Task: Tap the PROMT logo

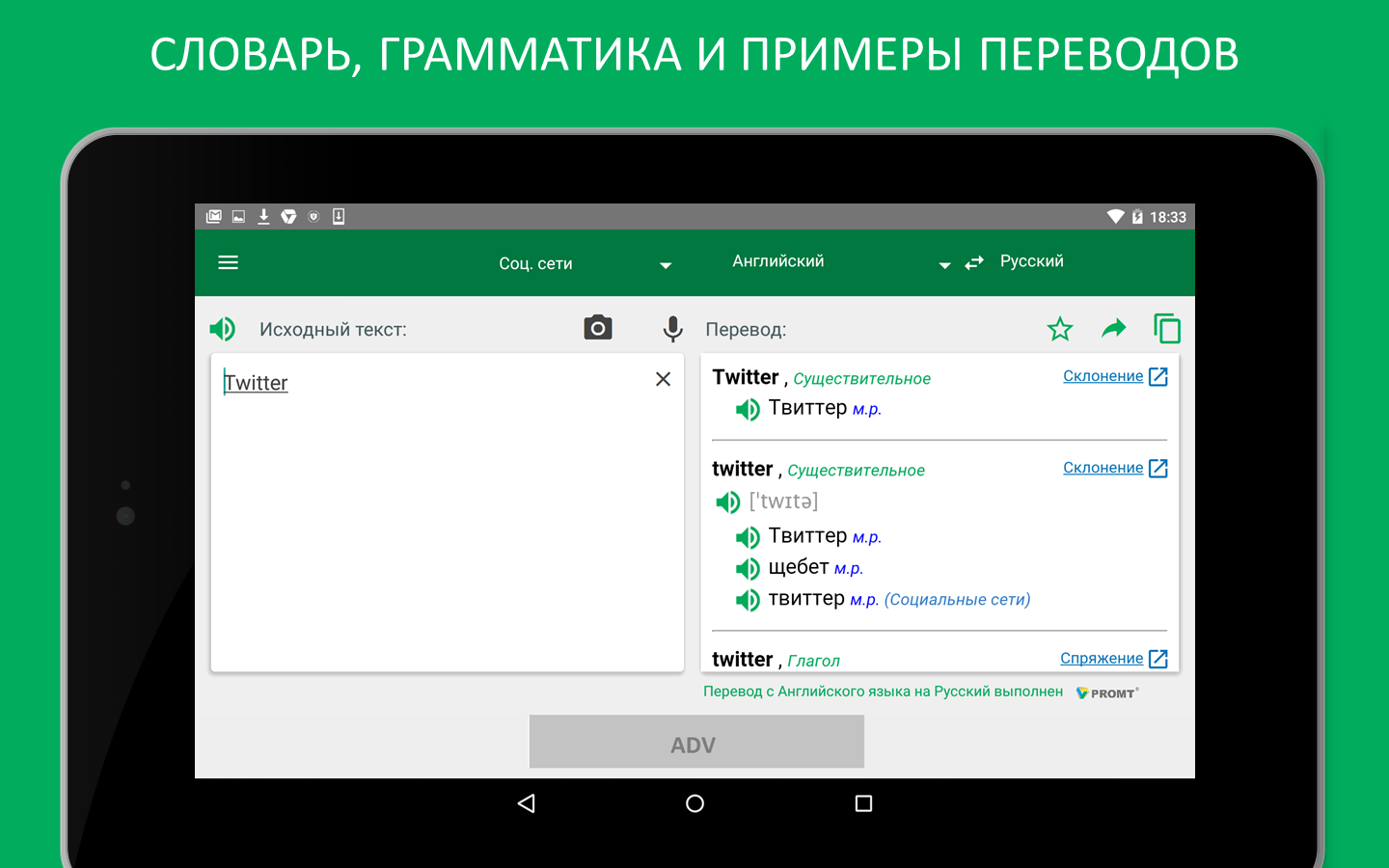Action: 1107,692
